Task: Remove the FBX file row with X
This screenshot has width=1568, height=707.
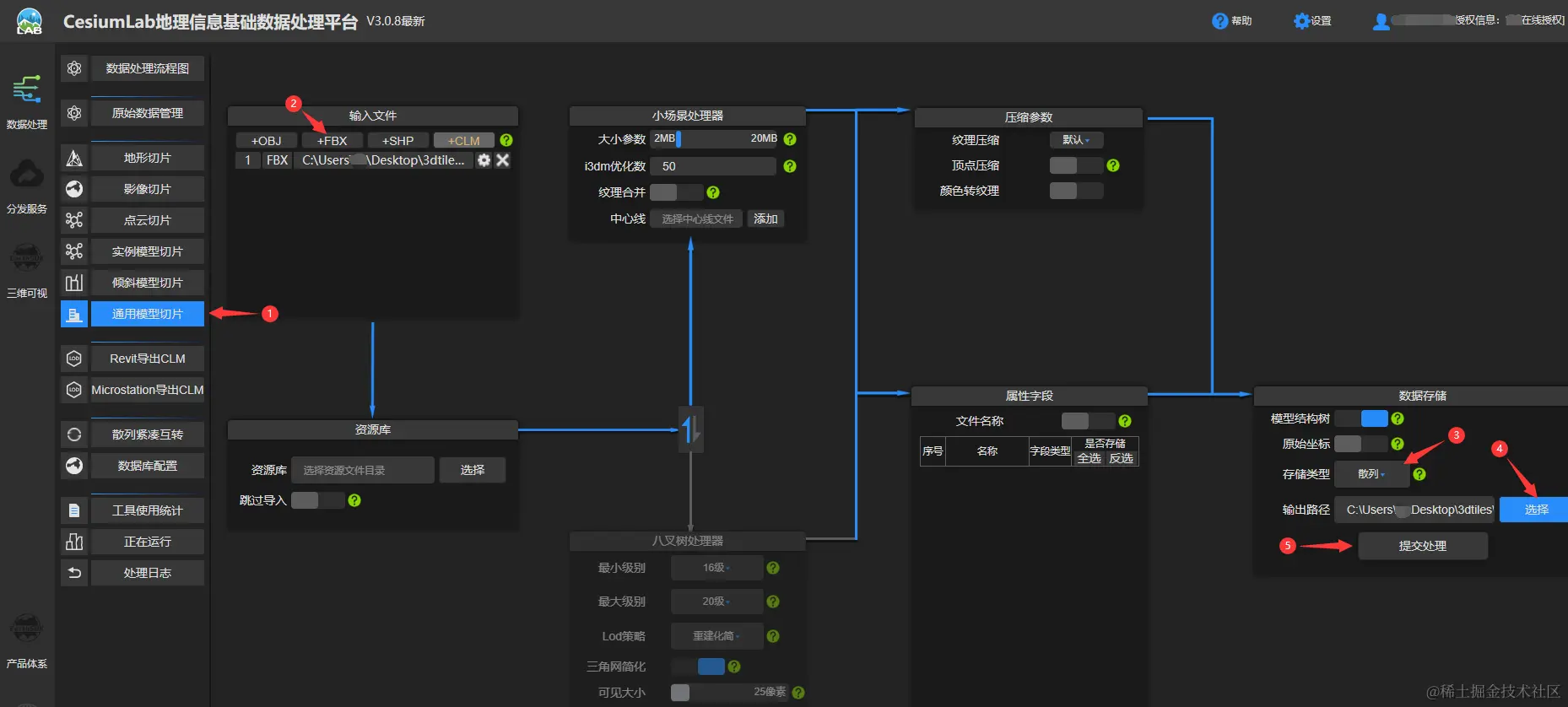Action: (502, 159)
